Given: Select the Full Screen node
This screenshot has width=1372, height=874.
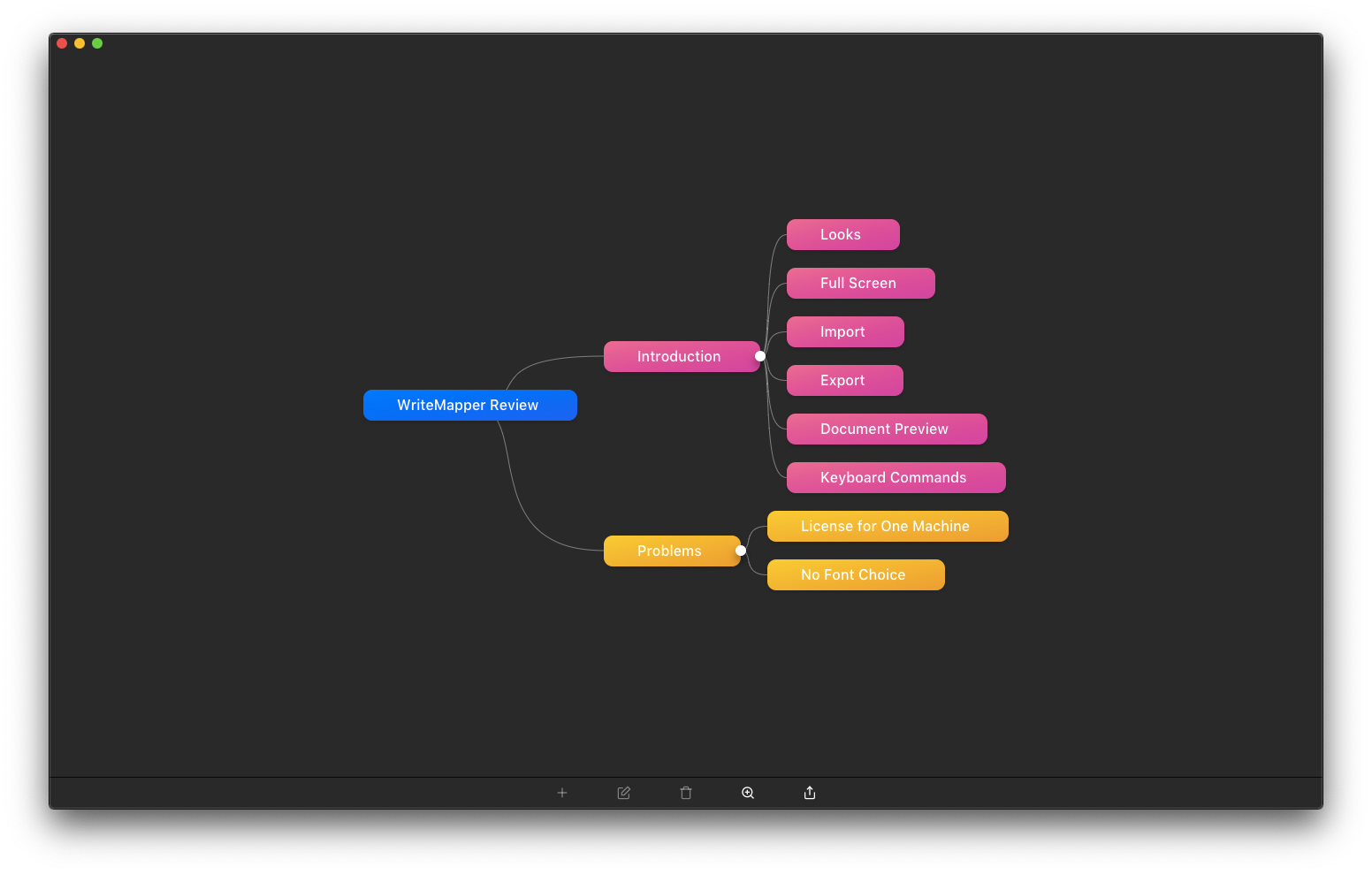Looking at the screenshot, I should 861,283.
